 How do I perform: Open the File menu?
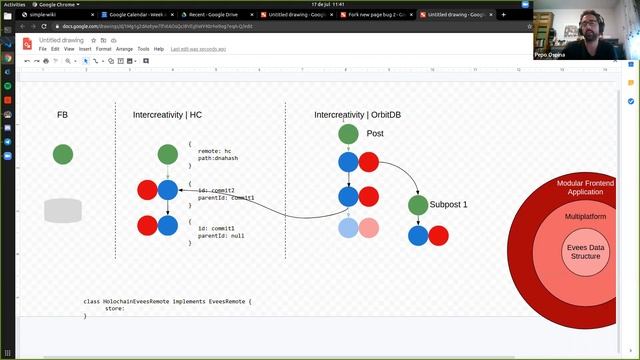coord(42,49)
